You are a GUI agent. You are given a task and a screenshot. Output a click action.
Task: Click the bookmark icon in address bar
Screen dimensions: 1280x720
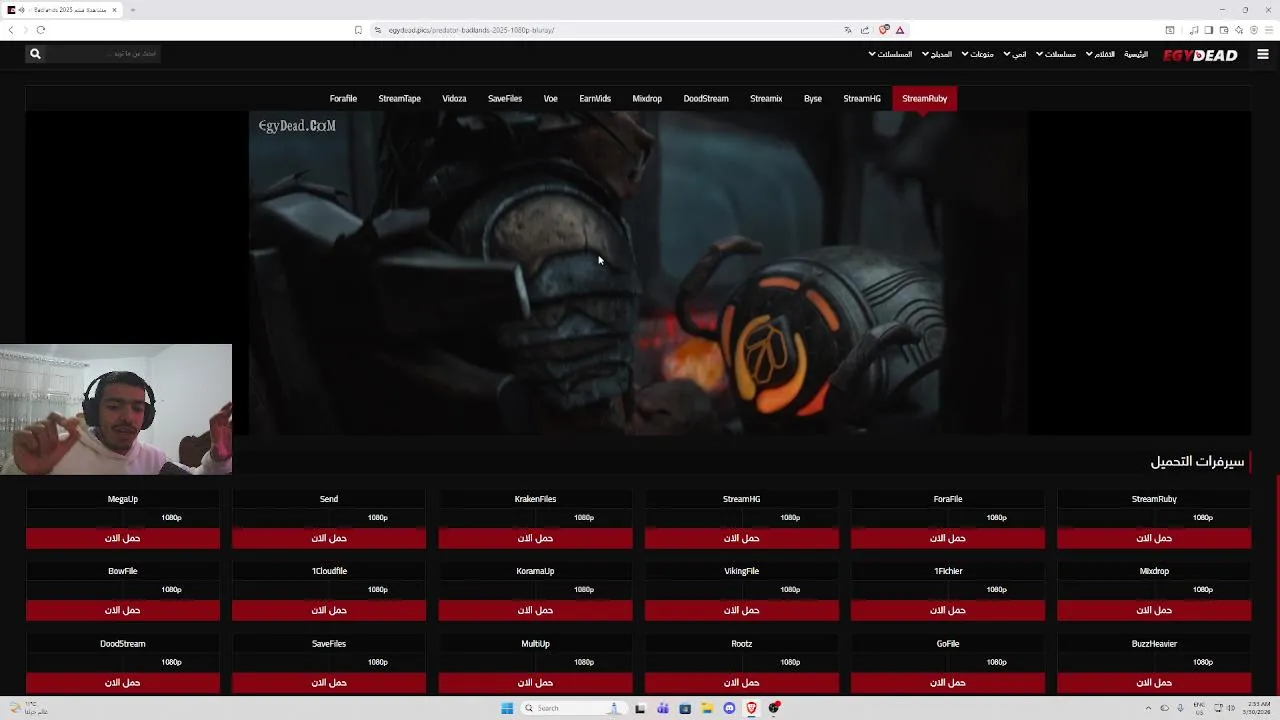[x=358, y=30]
